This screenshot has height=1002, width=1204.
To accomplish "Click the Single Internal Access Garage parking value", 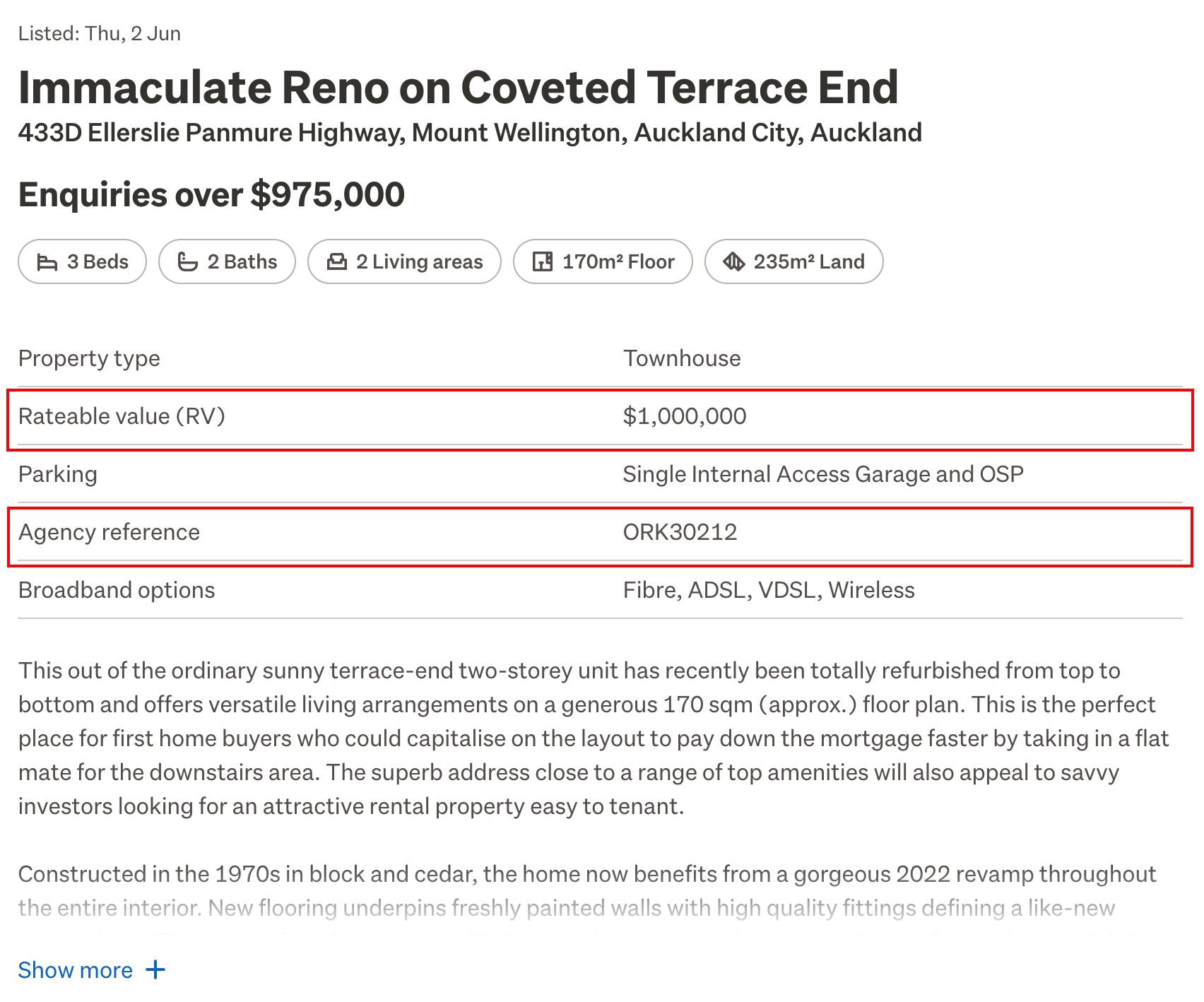I will pyautogui.click(x=822, y=474).
